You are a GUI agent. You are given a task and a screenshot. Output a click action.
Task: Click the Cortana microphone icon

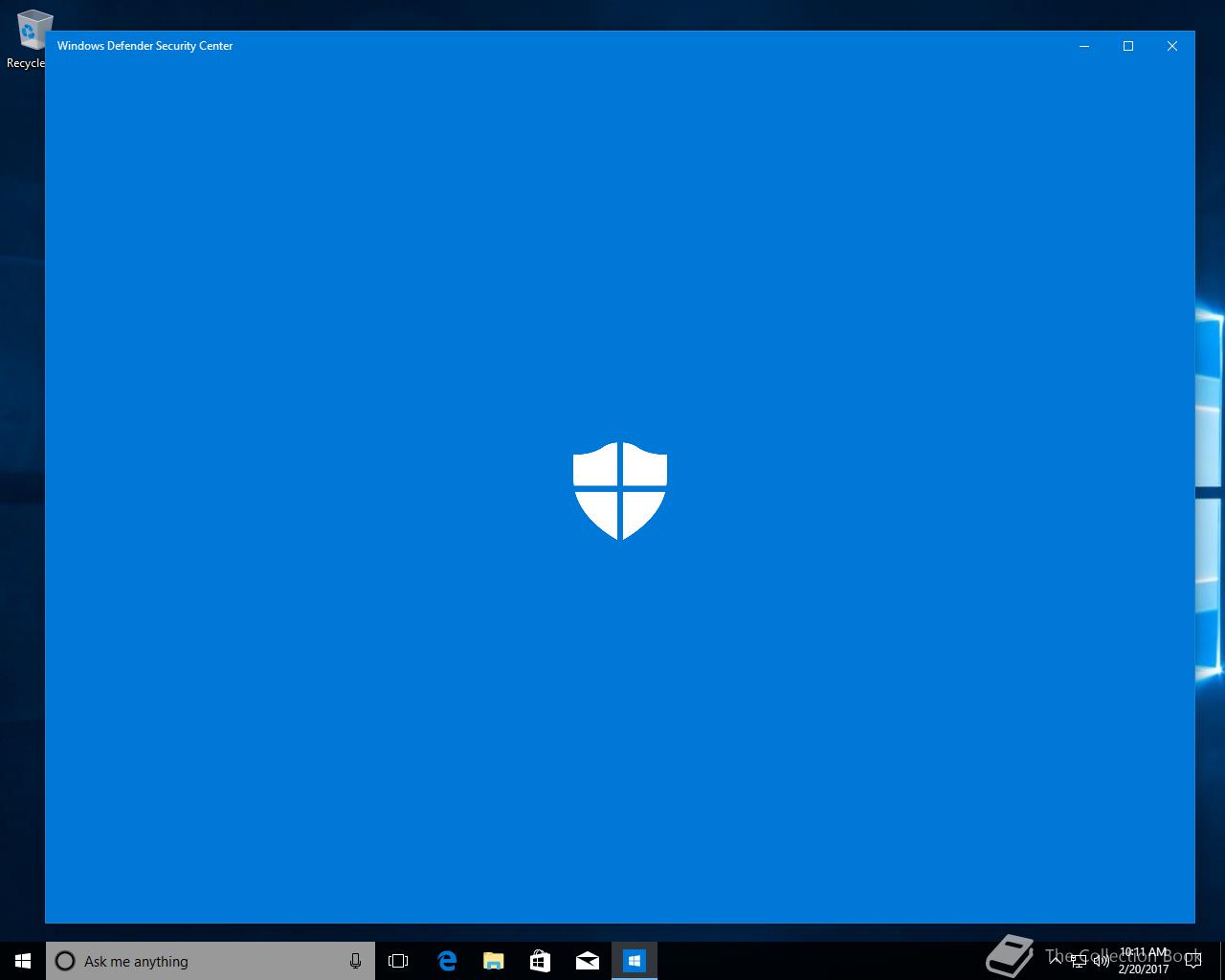point(355,961)
